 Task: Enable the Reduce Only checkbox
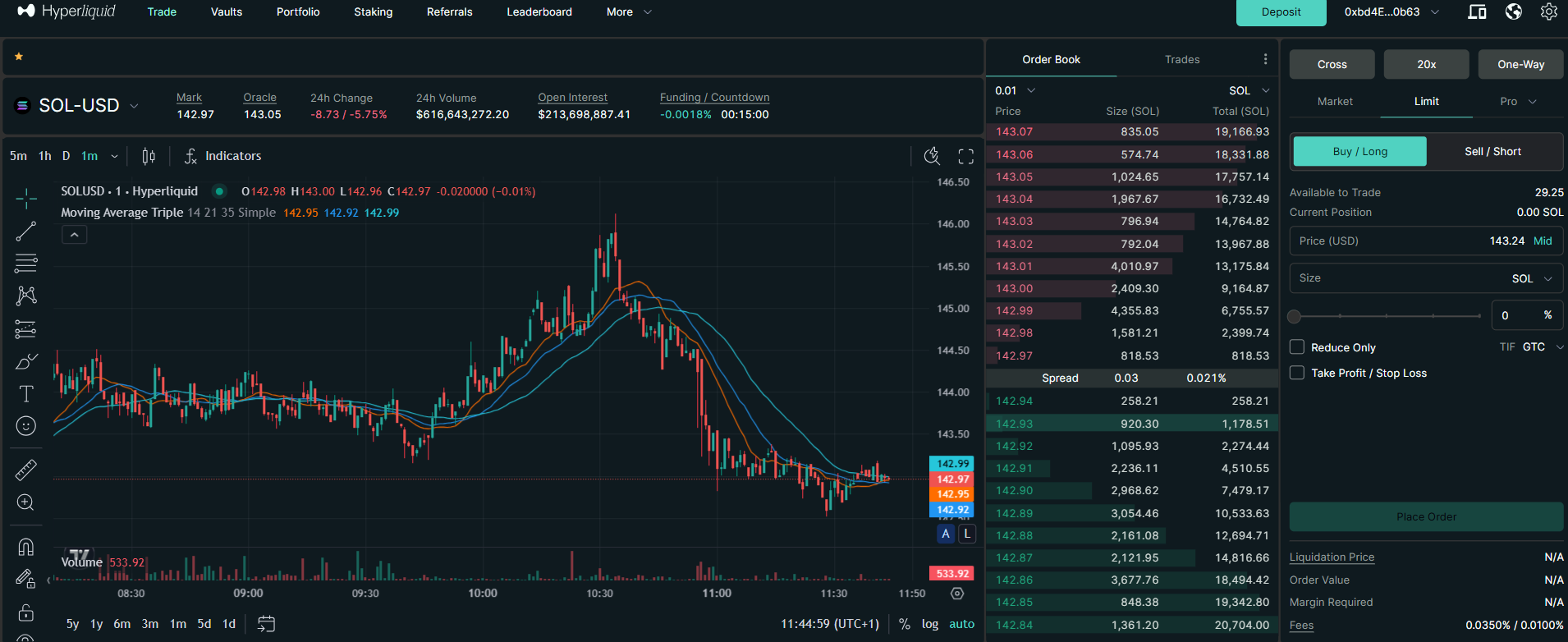(x=1297, y=346)
